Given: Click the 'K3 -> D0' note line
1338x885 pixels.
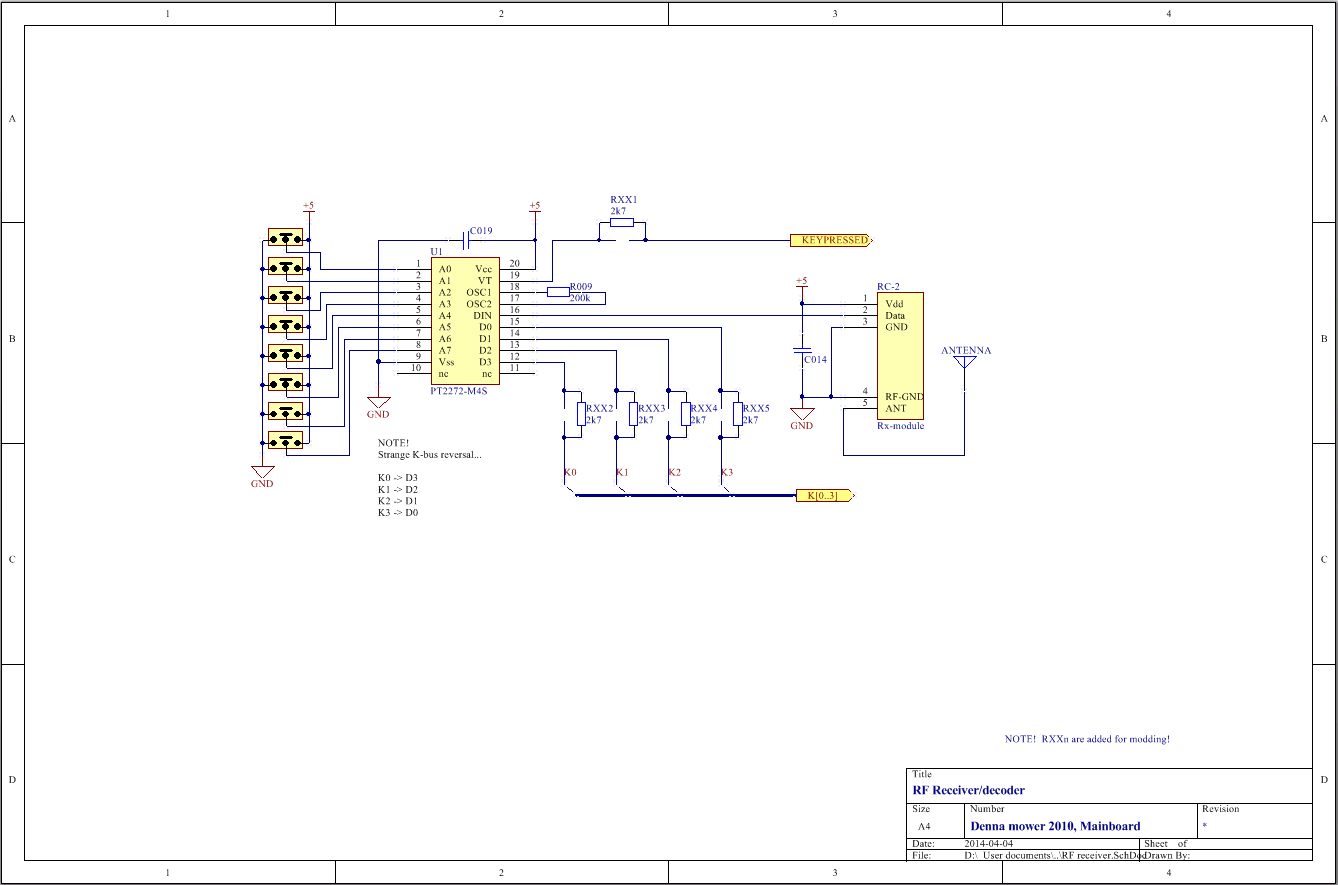Looking at the screenshot, I should (x=398, y=513).
